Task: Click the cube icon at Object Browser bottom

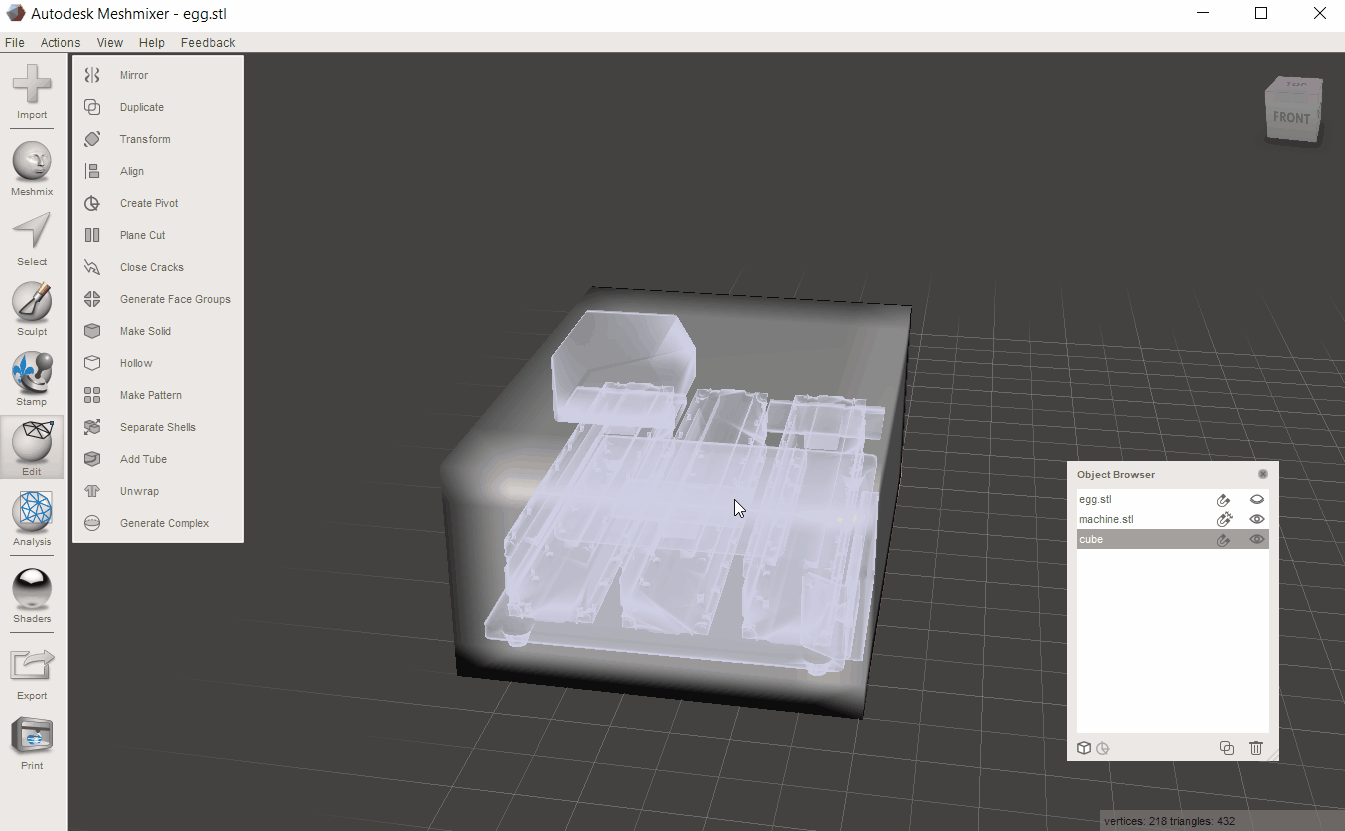Action: (1083, 748)
